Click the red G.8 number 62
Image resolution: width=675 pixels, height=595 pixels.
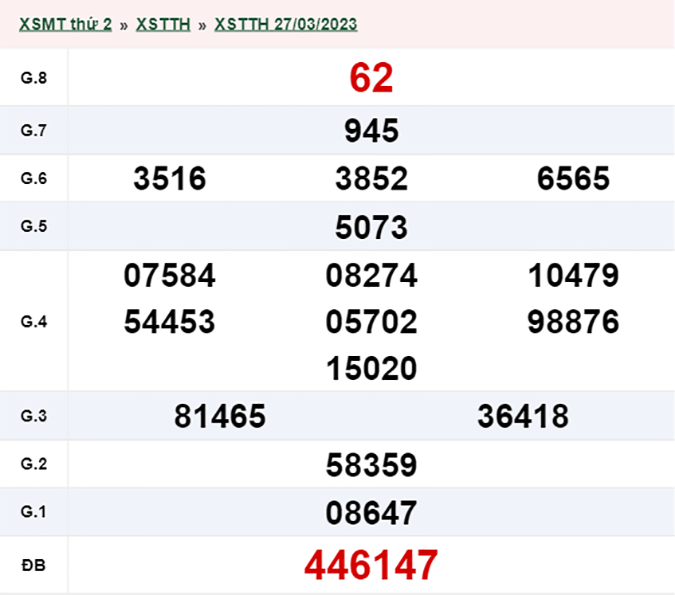point(371,78)
